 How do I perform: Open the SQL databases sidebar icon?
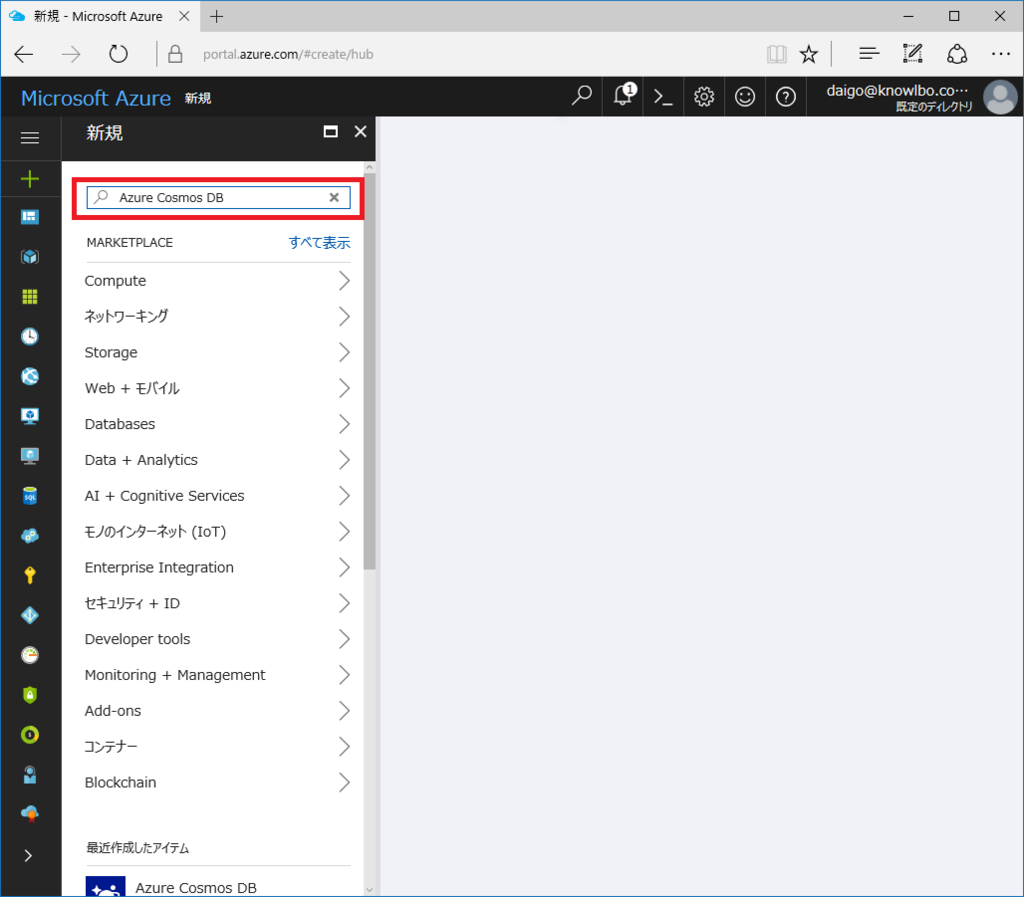(x=30, y=496)
